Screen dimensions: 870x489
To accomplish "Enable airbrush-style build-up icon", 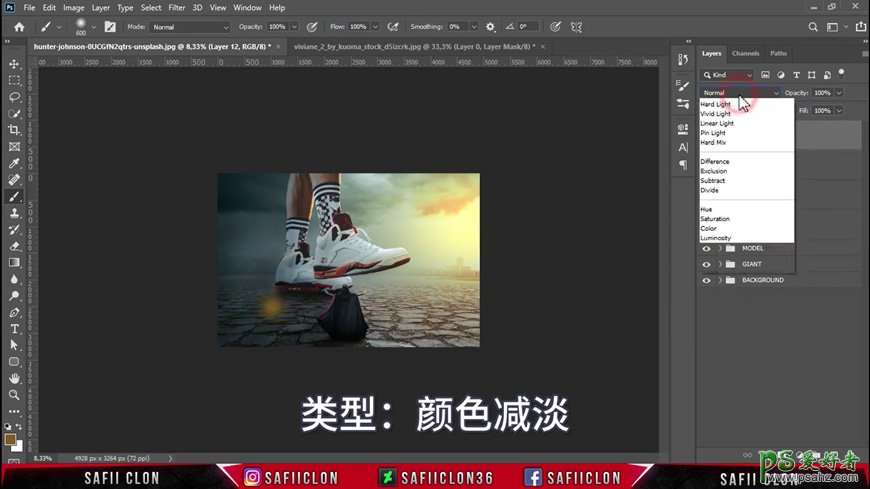I will click(x=393, y=27).
